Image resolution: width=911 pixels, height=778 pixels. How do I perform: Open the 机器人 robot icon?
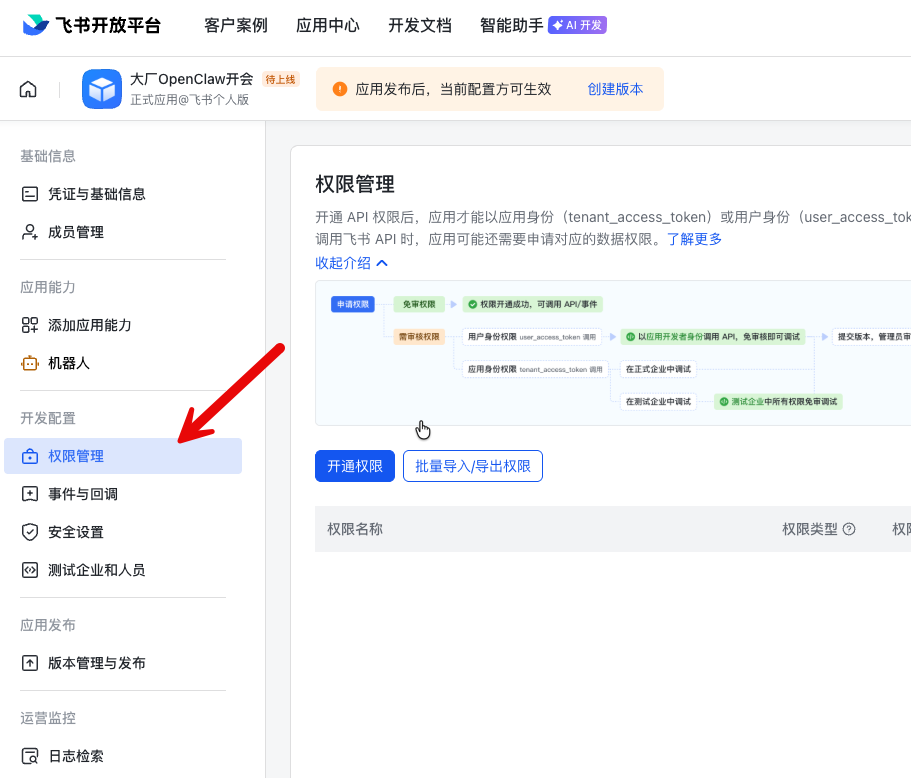pyautogui.click(x=31, y=363)
